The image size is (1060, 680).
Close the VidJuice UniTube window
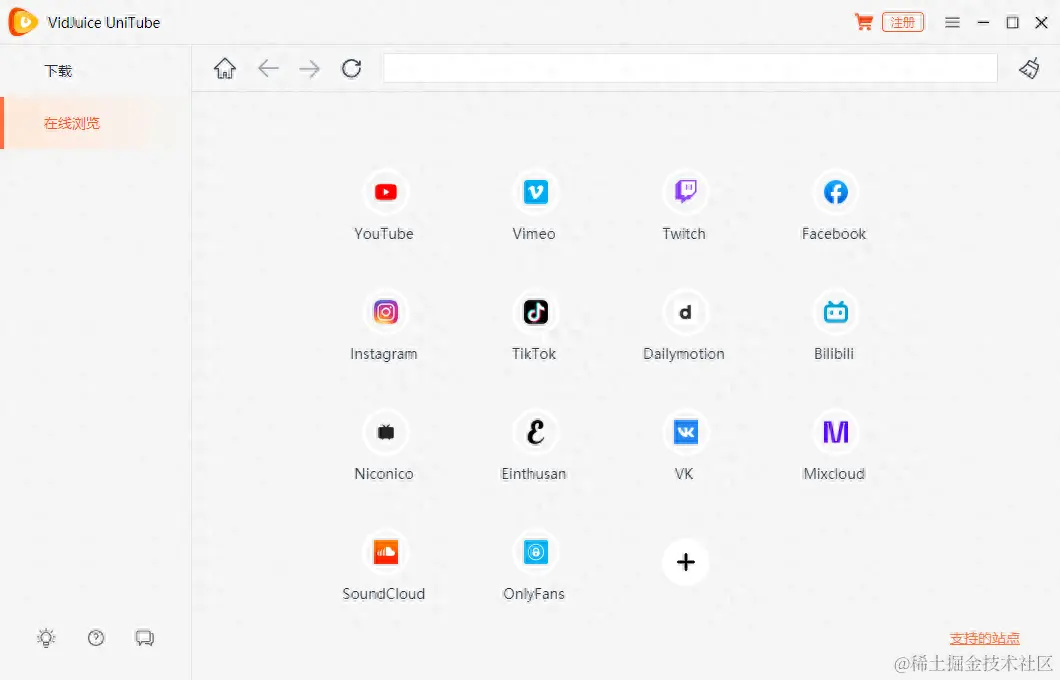coord(1042,22)
